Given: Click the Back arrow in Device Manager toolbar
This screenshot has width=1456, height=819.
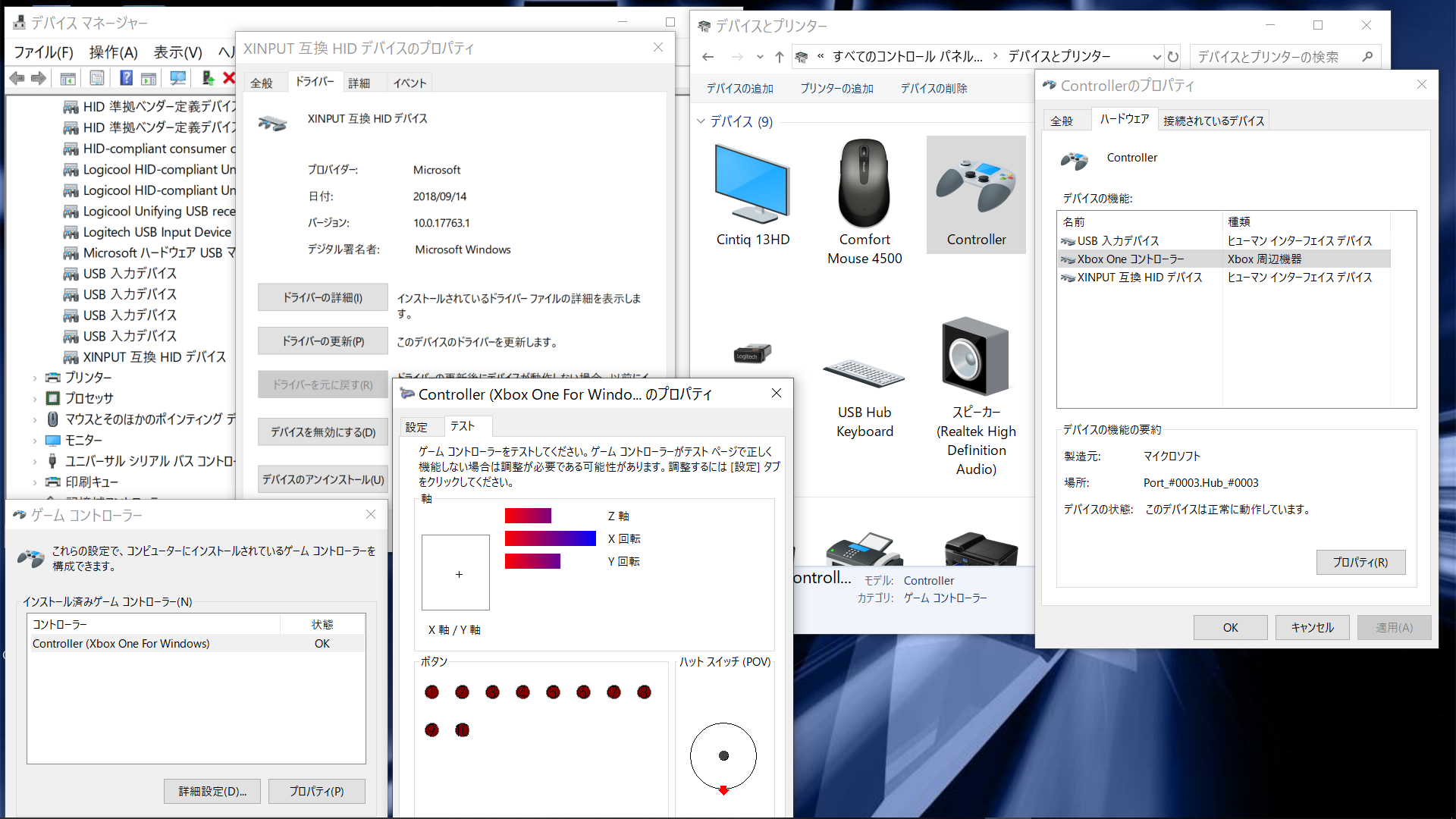Looking at the screenshot, I should 17,78.
